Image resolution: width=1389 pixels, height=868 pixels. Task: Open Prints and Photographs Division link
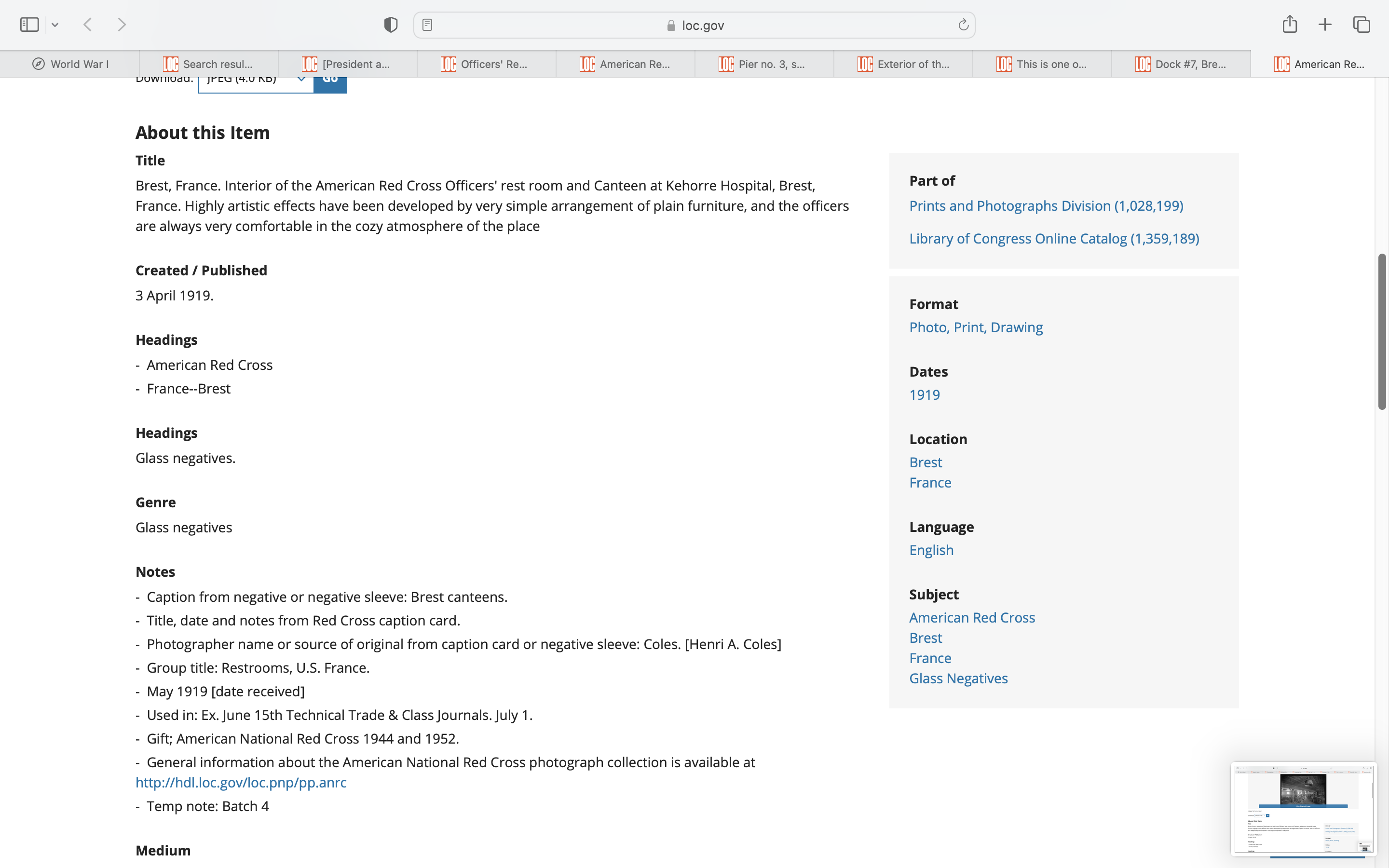(1046, 205)
